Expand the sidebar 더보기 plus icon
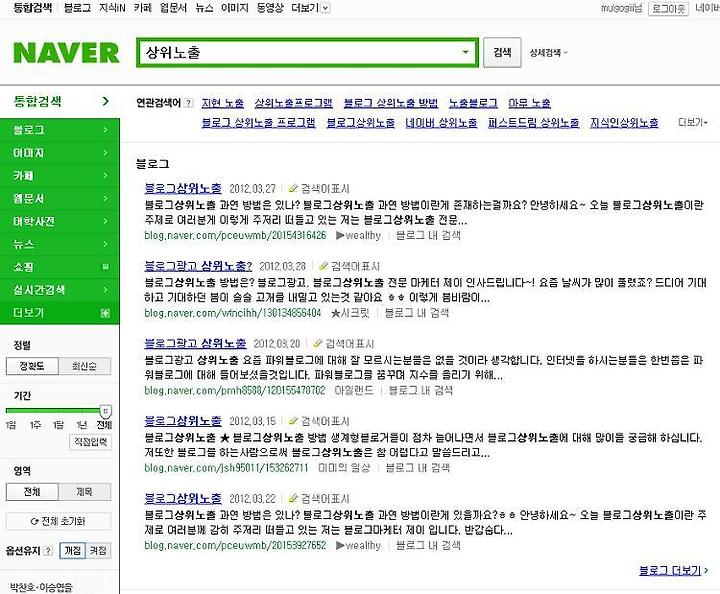 [106, 313]
